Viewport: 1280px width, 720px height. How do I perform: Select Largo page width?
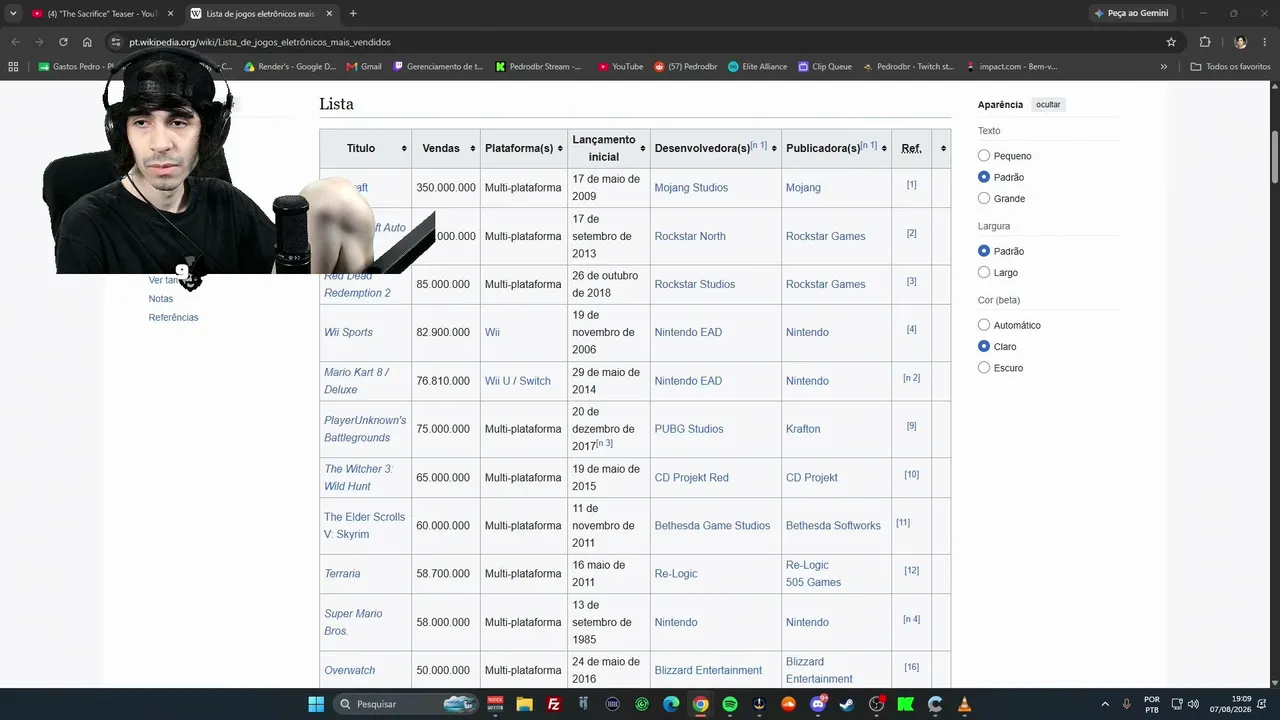pos(984,272)
